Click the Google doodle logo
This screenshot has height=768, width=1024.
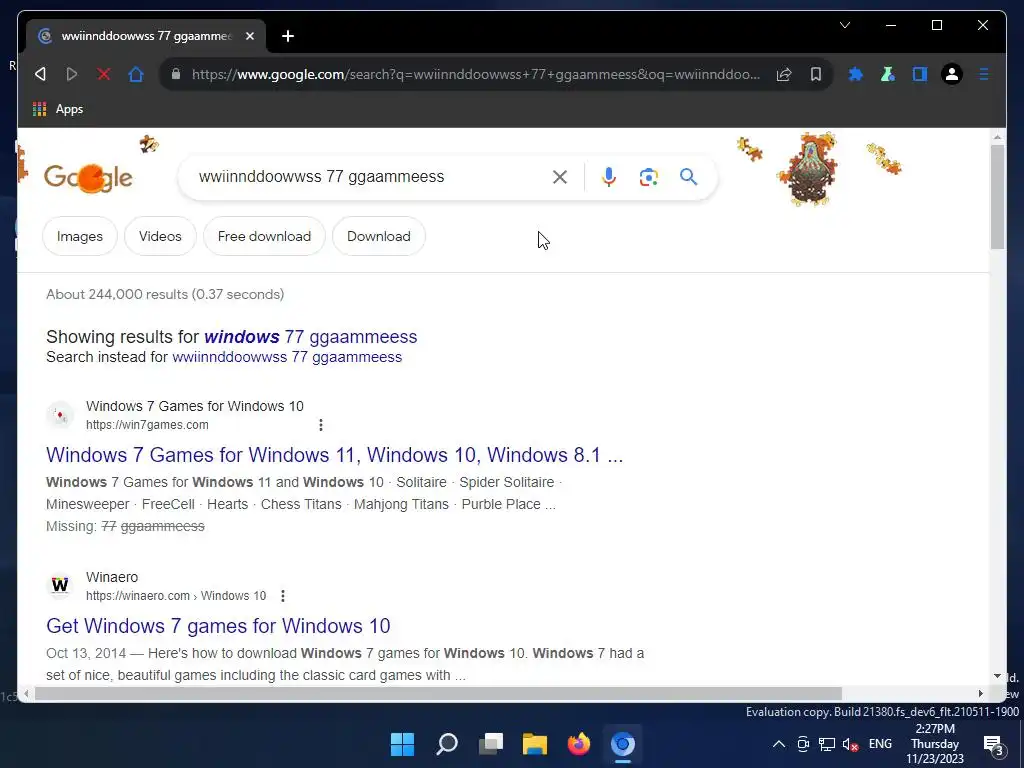coord(88,178)
